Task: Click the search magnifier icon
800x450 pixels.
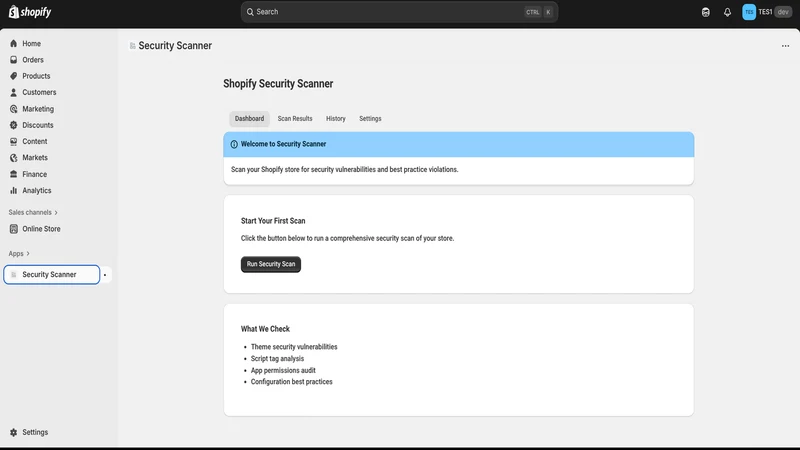Action: pos(250,12)
